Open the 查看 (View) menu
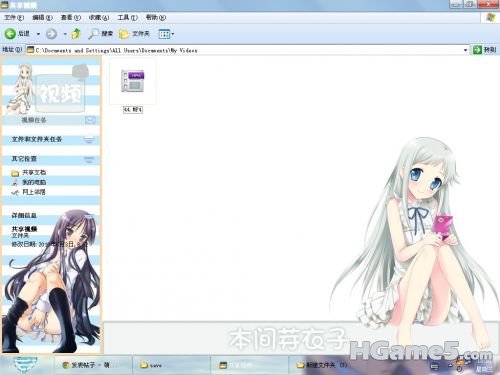The height and width of the screenshot is (375, 500). (x=70, y=17)
